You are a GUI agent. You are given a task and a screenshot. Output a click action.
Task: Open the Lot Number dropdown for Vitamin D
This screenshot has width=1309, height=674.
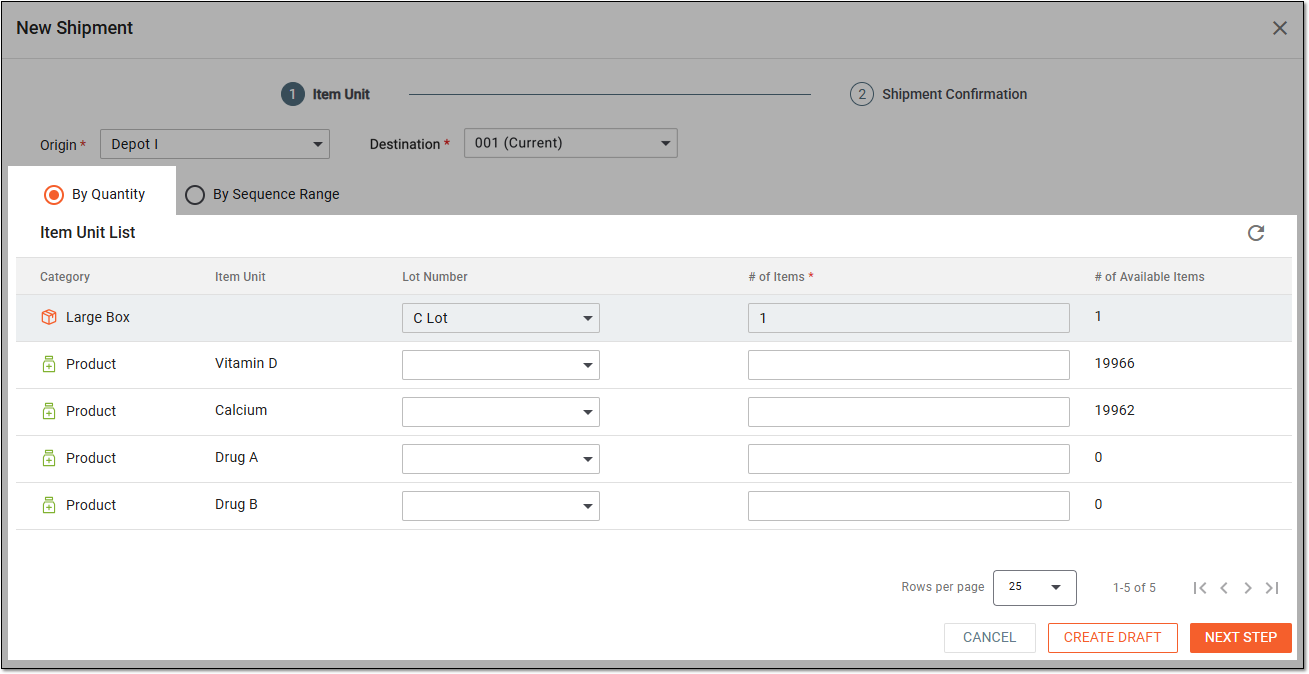(x=501, y=365)
